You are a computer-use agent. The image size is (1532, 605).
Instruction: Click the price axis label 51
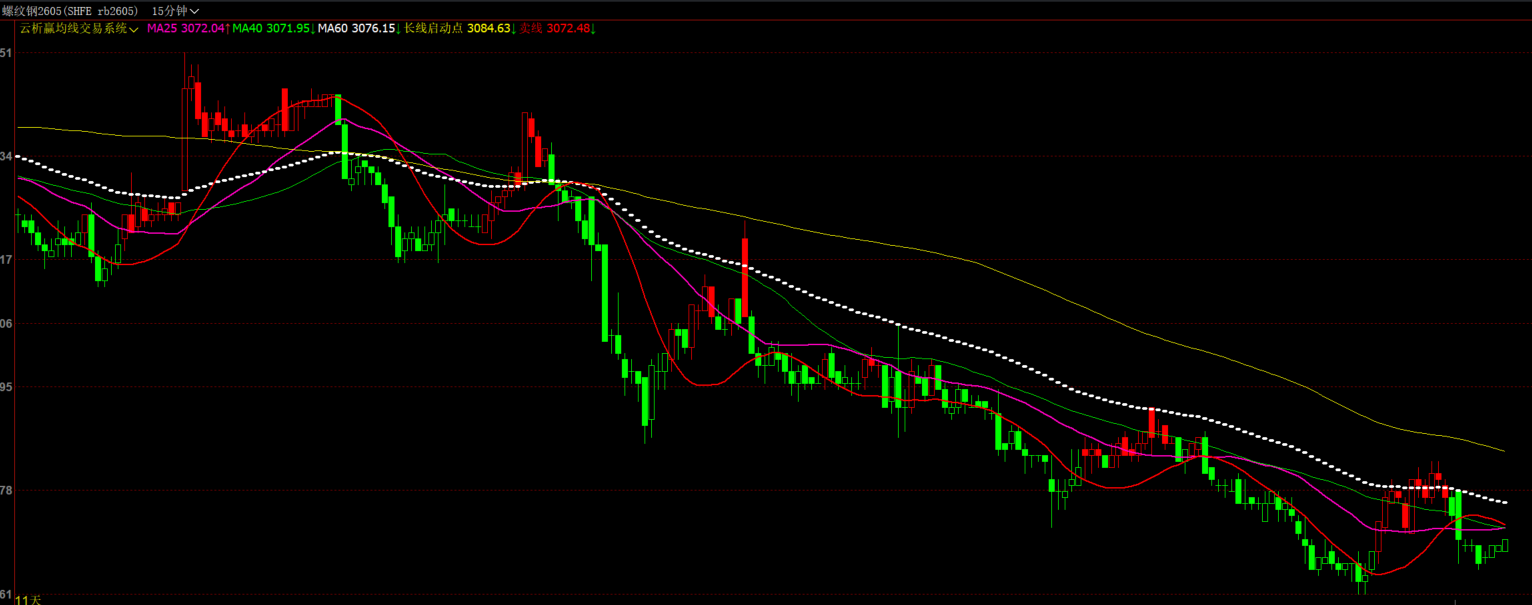[7, 53]
